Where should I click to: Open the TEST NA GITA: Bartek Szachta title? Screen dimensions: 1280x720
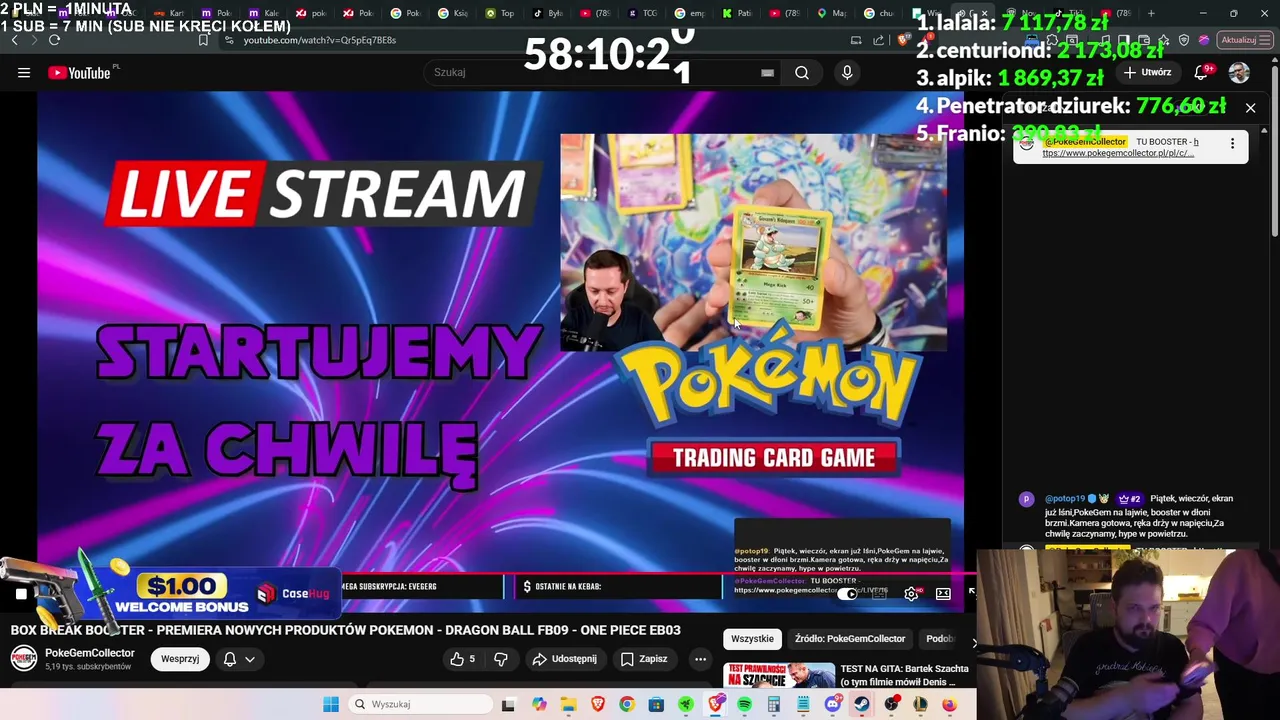pos(905,675)
